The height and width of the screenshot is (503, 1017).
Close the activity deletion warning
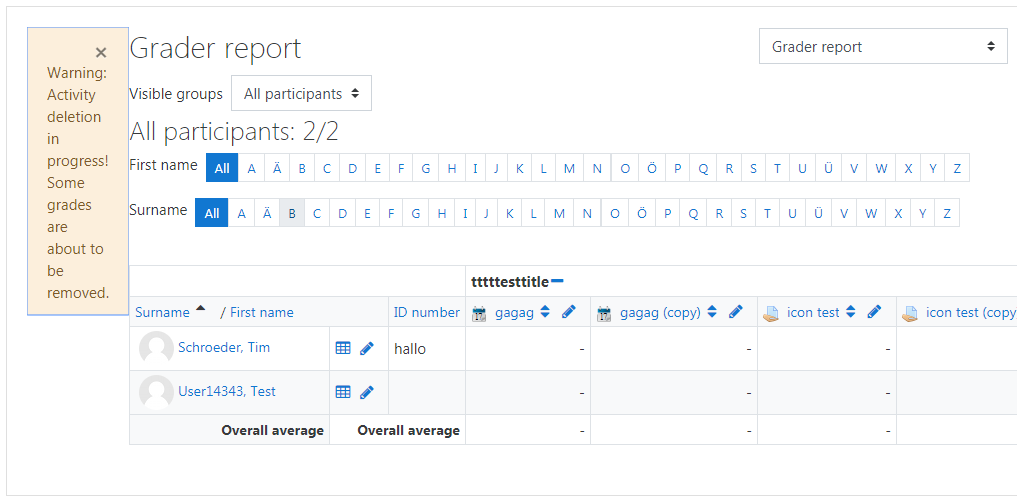tap(101, 53)
